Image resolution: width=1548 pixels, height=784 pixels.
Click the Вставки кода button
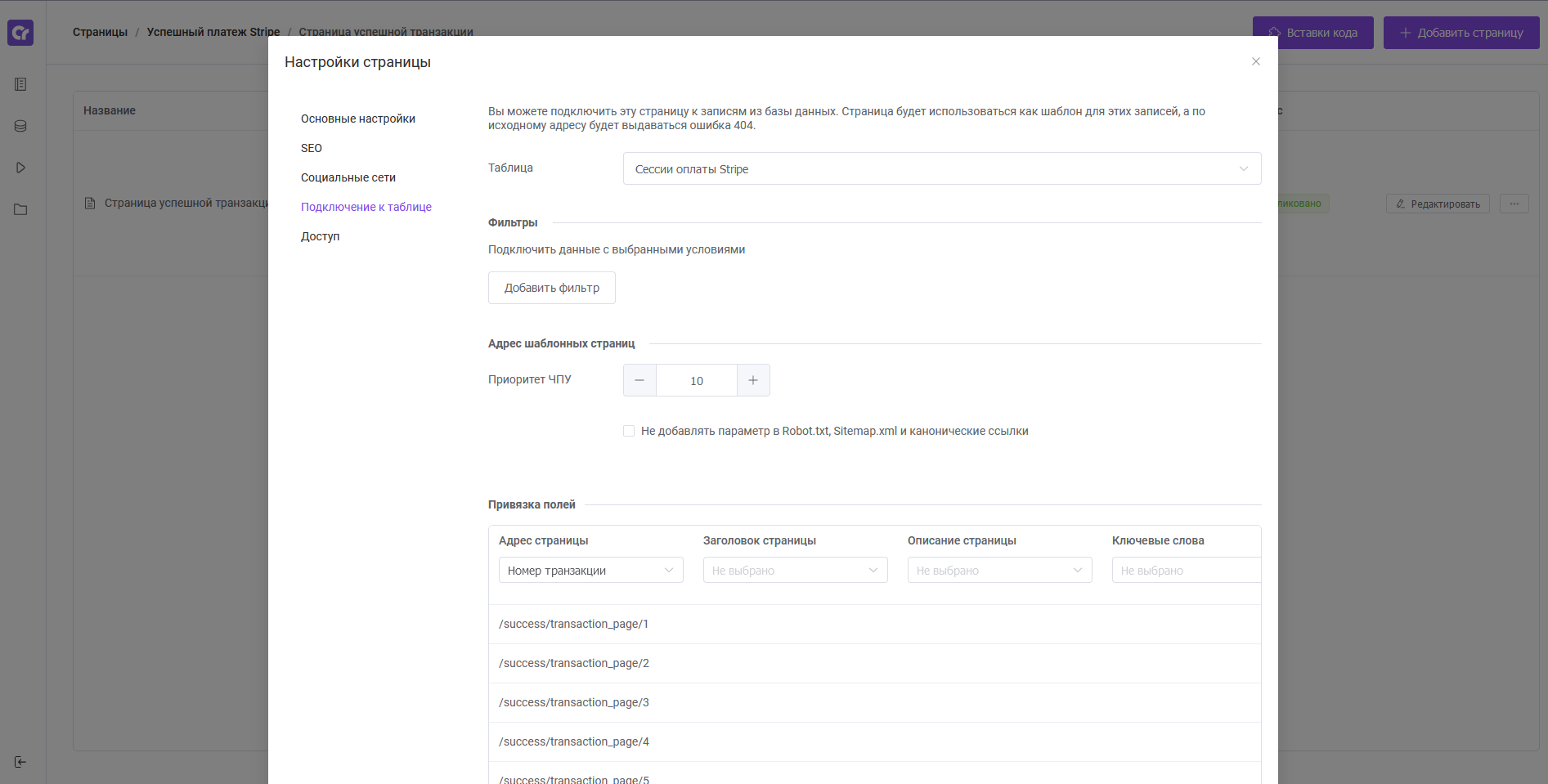pyautogui.click(x=1313, y=33)
